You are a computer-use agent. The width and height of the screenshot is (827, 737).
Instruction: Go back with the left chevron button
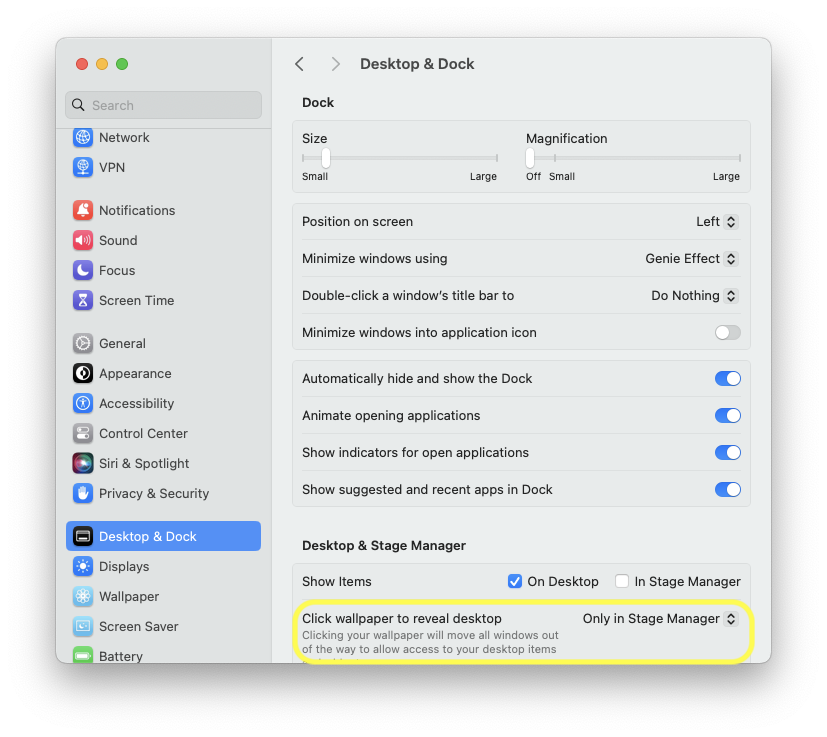pos(299,64)
